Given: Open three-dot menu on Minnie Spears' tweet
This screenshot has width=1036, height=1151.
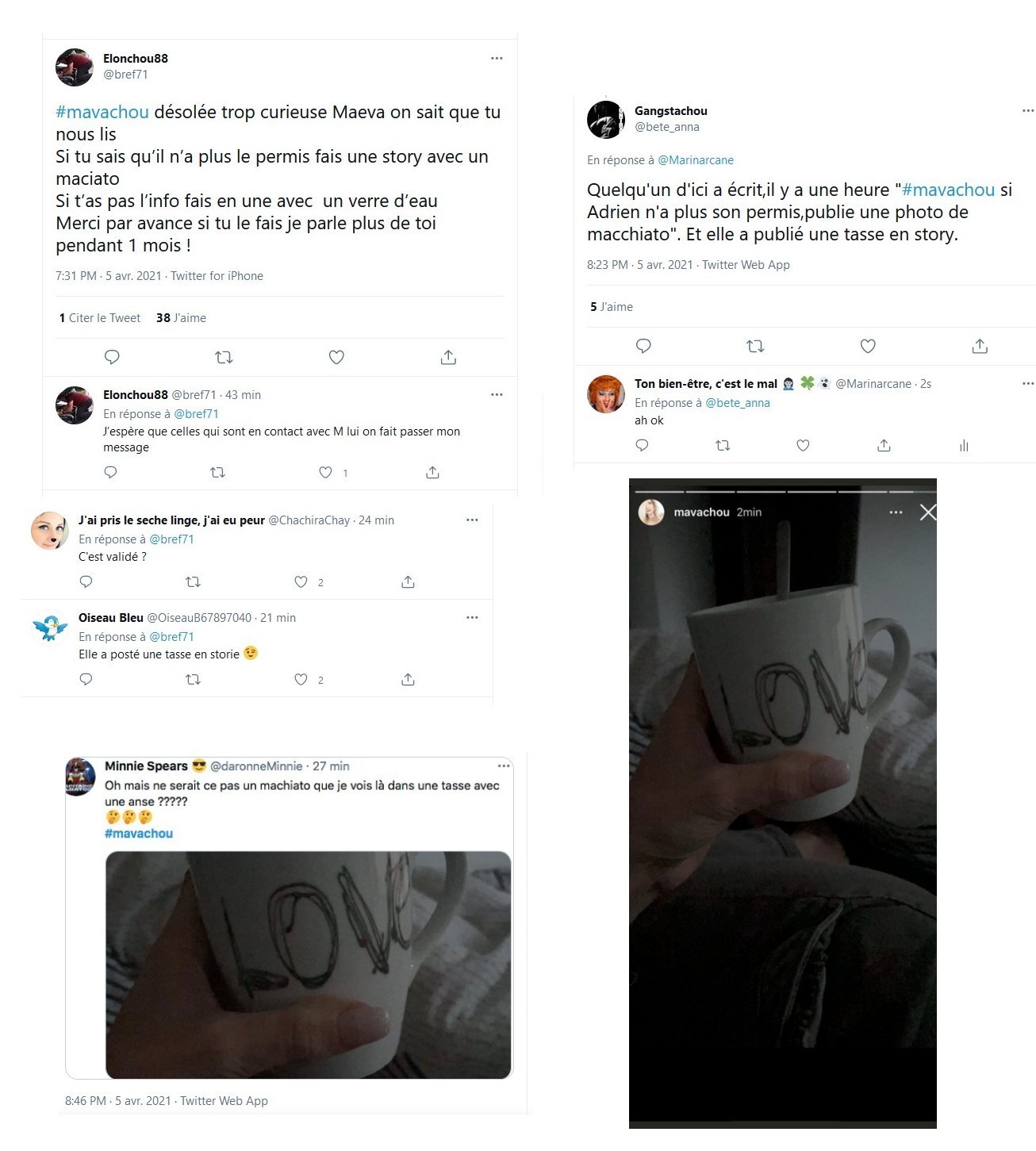Looking at the screenshot, I should 504,765.
